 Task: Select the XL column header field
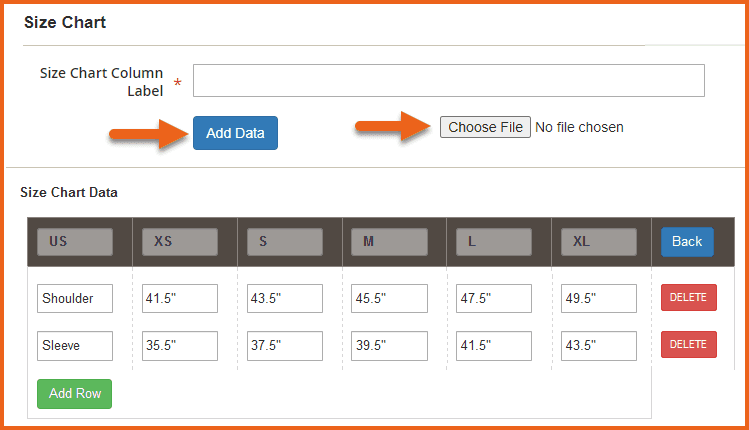[599, 242]
